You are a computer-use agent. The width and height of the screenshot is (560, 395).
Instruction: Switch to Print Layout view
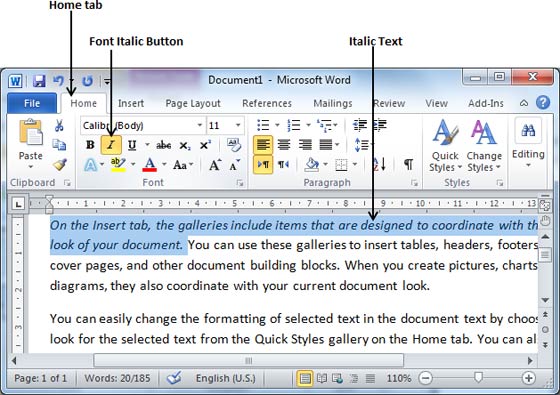pos(305,378)
